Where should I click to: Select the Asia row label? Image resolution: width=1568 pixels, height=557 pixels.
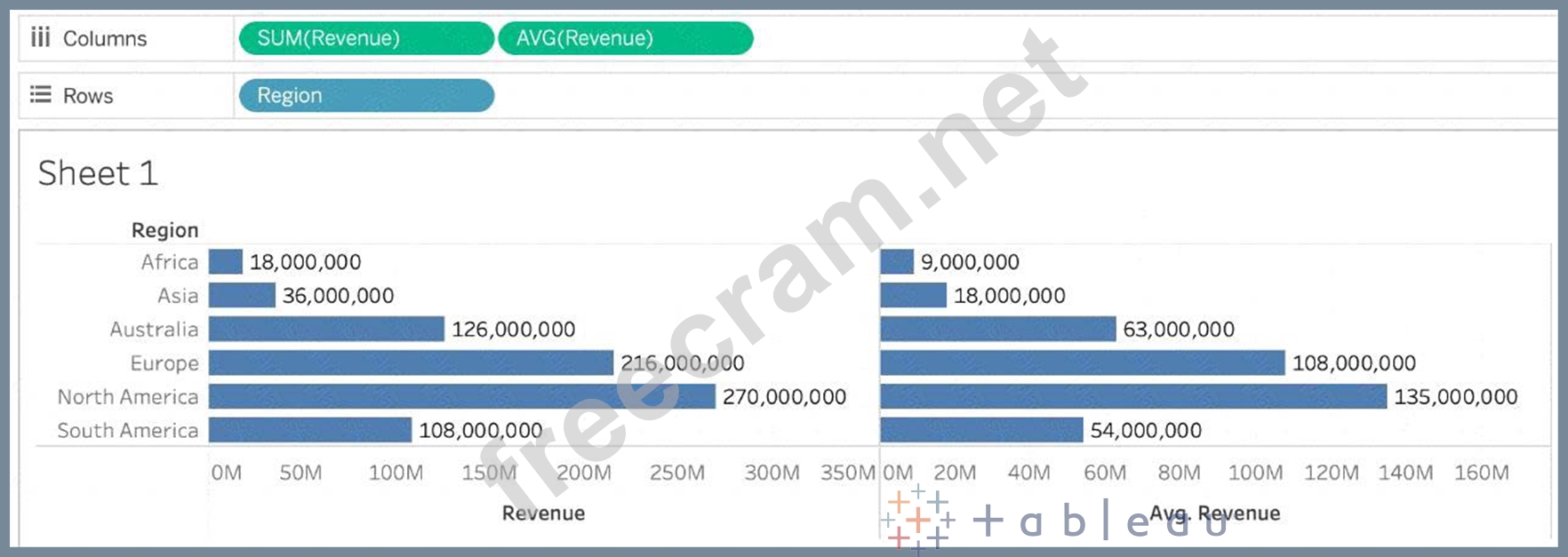[x=178, y=296]
